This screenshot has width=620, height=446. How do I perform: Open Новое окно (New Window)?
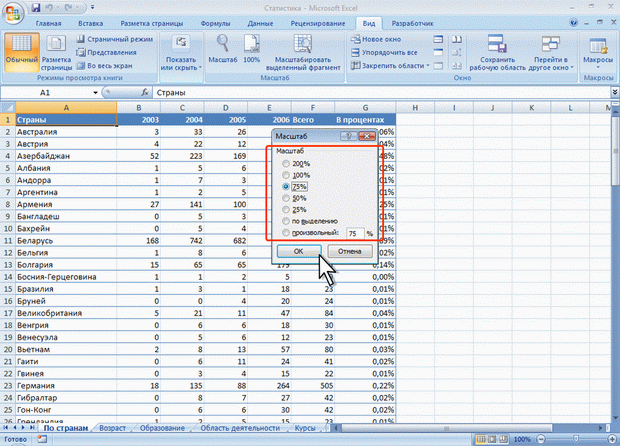coord(374,37)
